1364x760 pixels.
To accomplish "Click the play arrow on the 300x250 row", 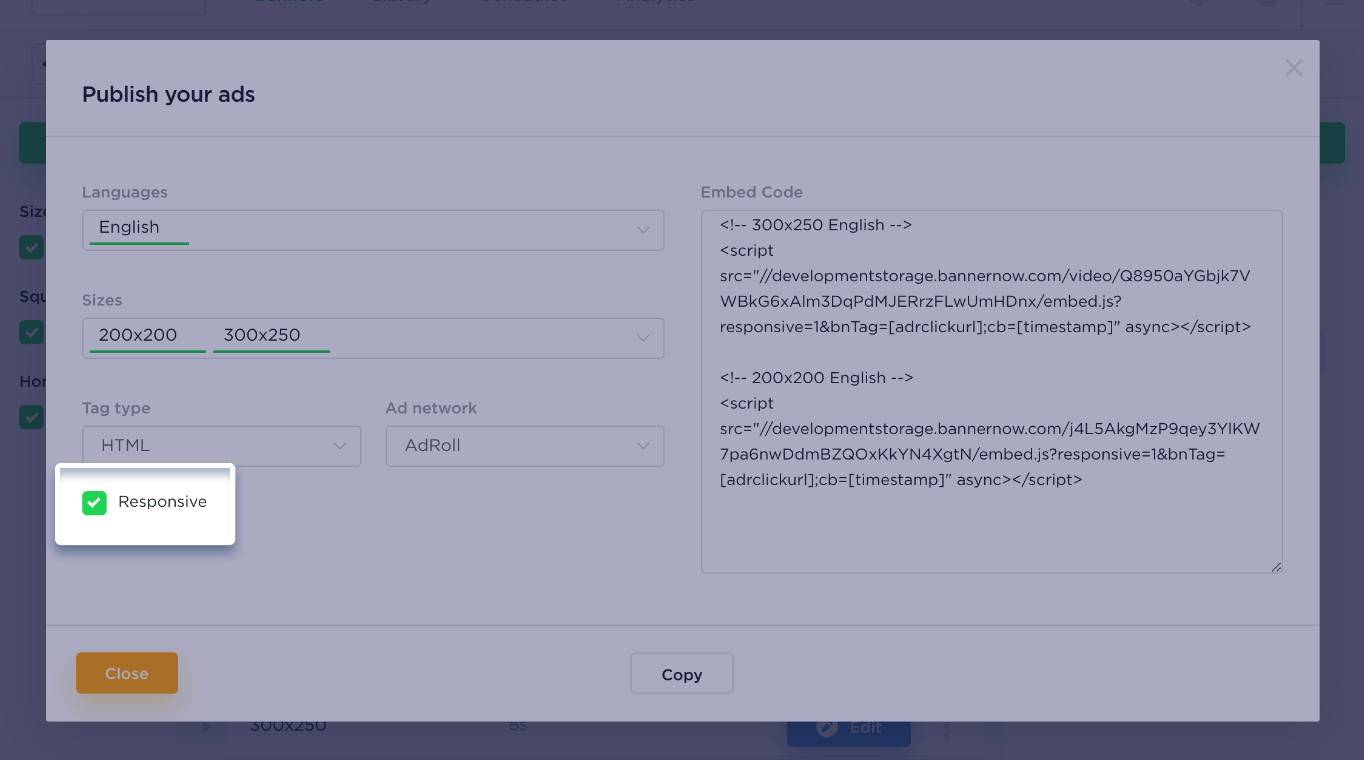I will (207, 726).
